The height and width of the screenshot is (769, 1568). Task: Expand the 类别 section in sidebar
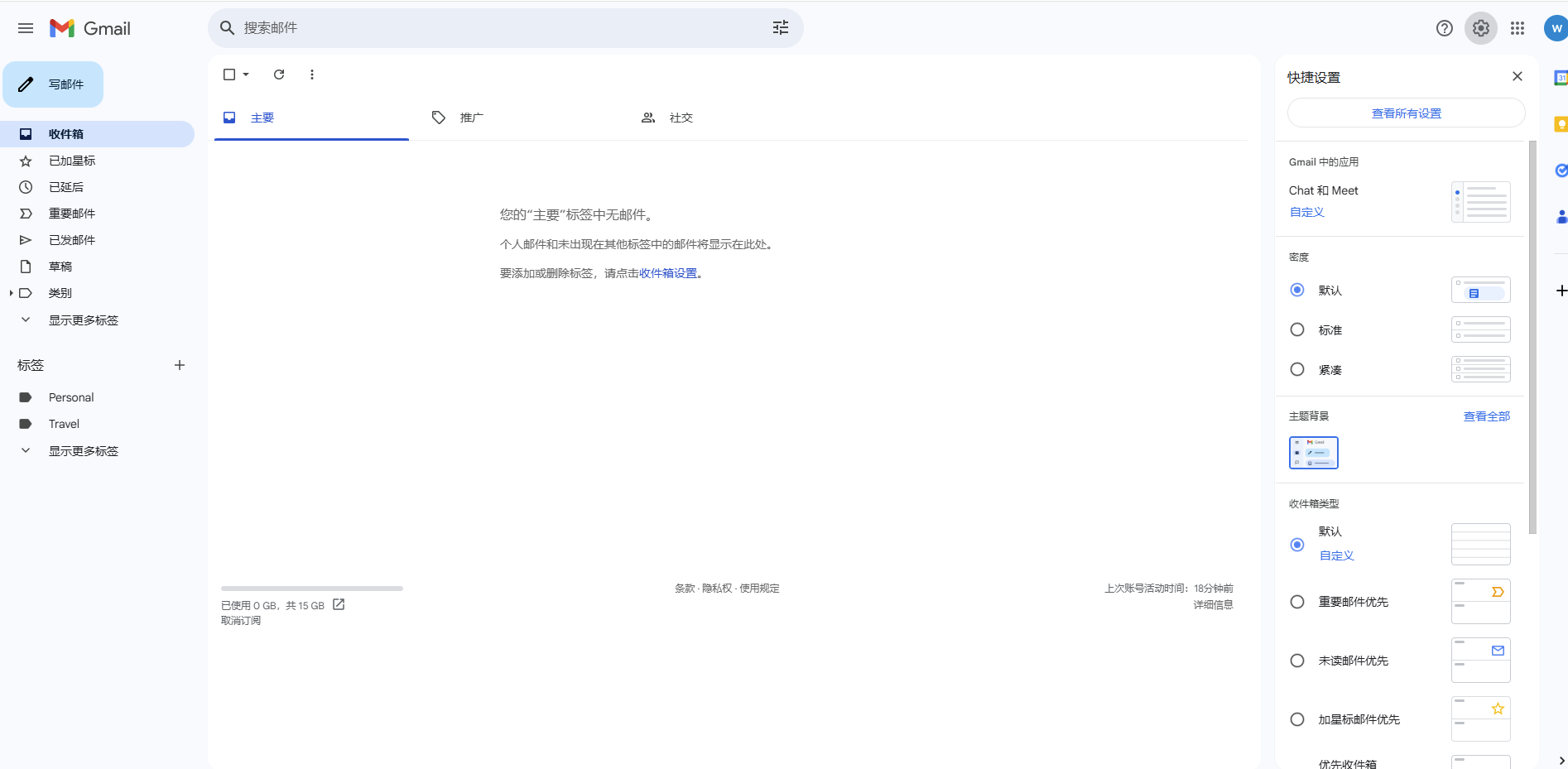pyautogui.click(x=11, y=292)
